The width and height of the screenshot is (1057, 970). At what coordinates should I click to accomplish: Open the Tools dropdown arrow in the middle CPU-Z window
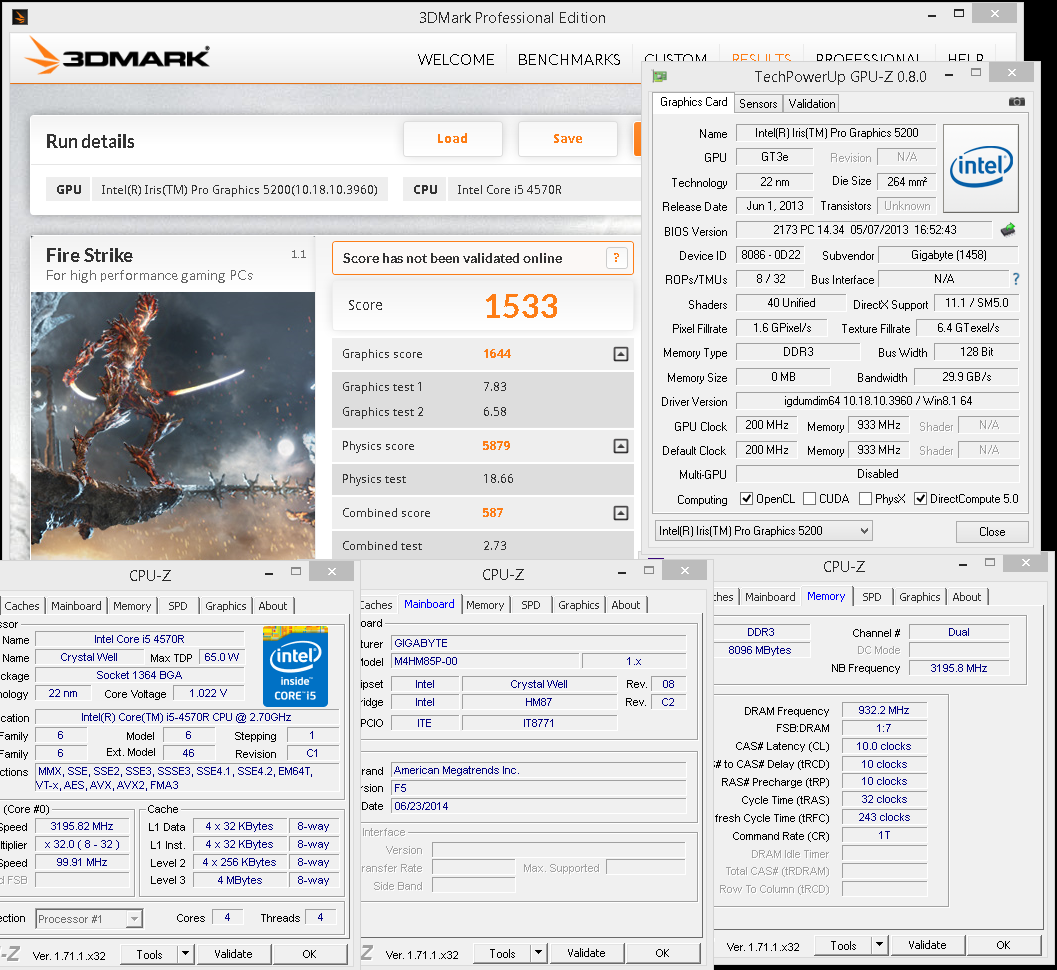click(x=538, y=953)
